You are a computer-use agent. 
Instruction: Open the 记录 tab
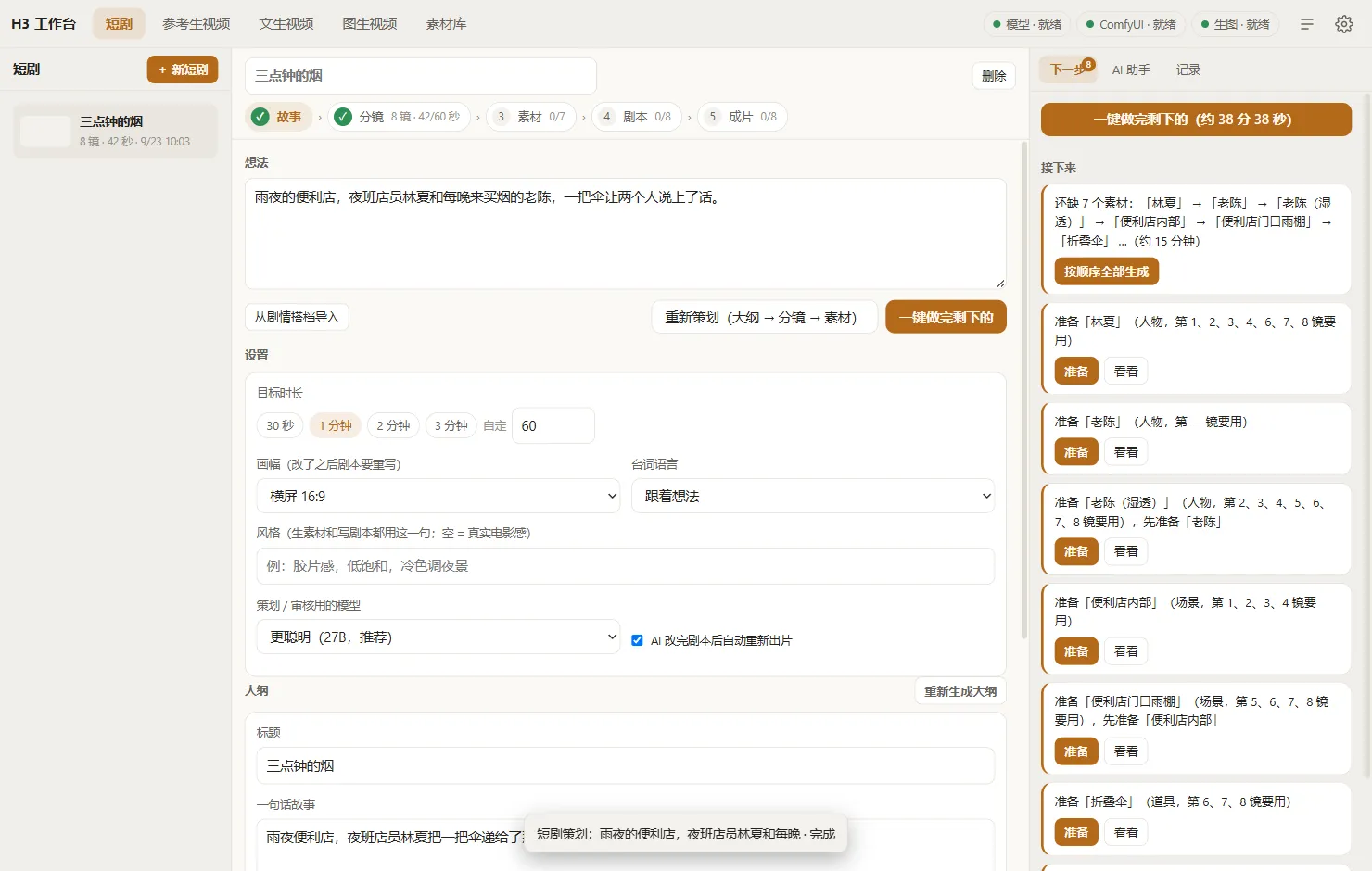pos(1188,69)
